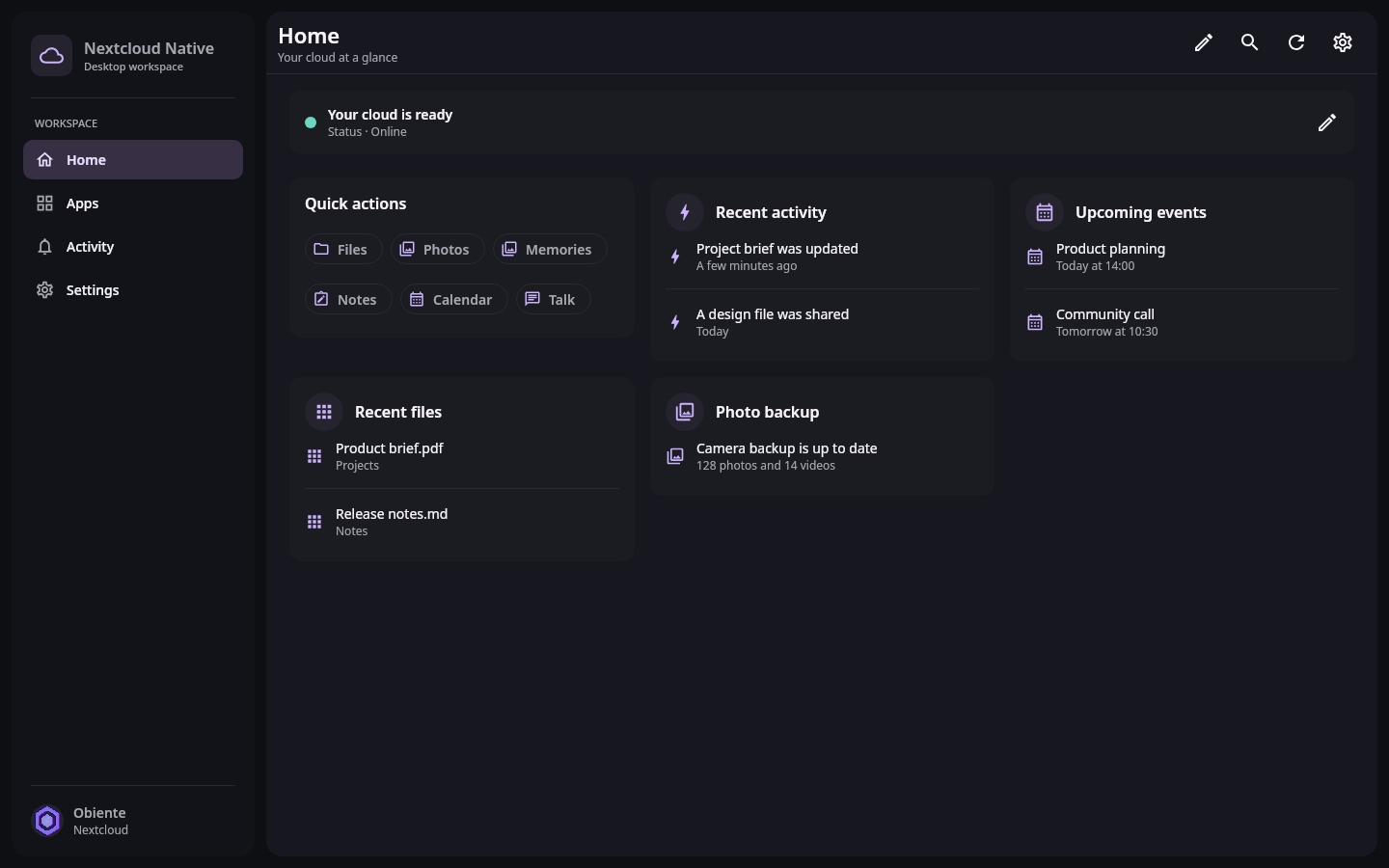Click grid icon beside Release notes.md
1389x868 pixels.
pos(314,522)
